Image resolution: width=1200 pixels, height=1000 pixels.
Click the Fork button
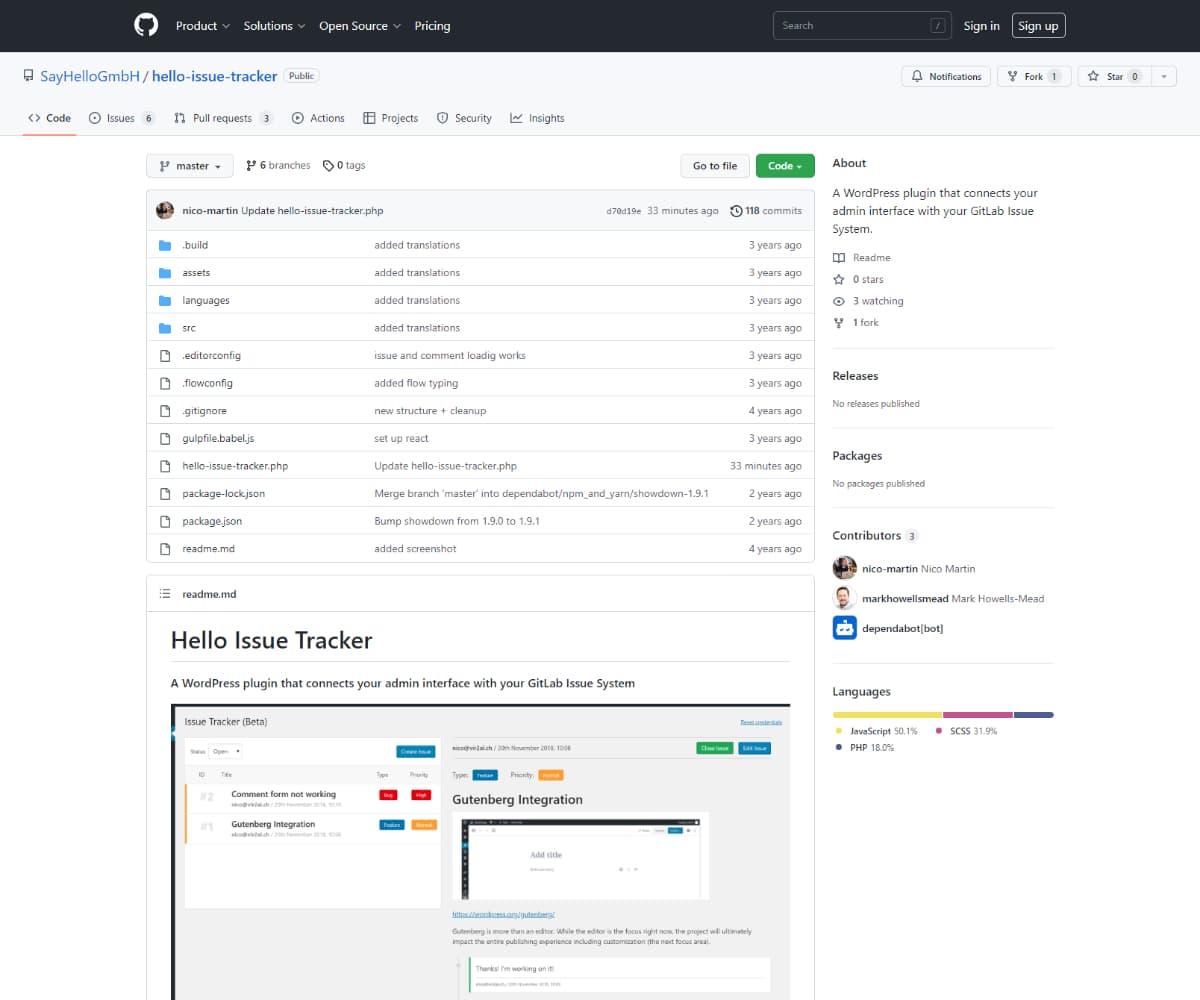(x=1034, y=77)
